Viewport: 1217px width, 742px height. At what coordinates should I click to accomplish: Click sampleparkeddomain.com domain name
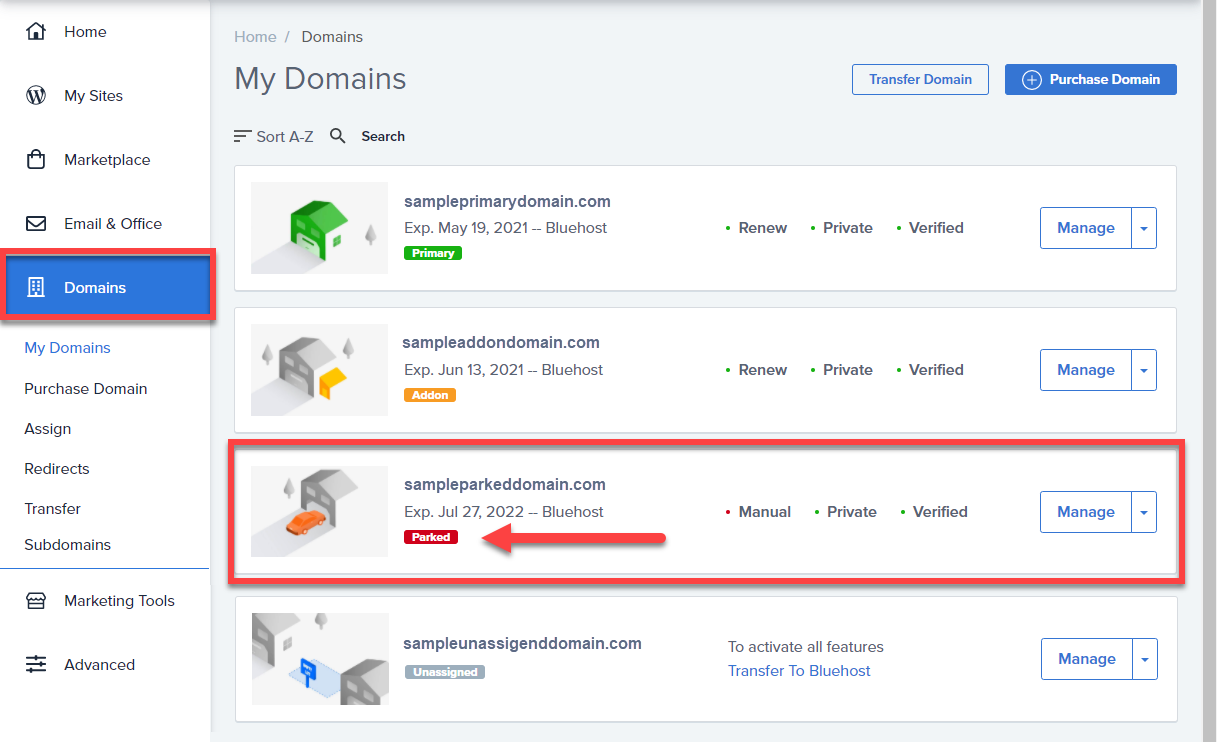[505, 485]
